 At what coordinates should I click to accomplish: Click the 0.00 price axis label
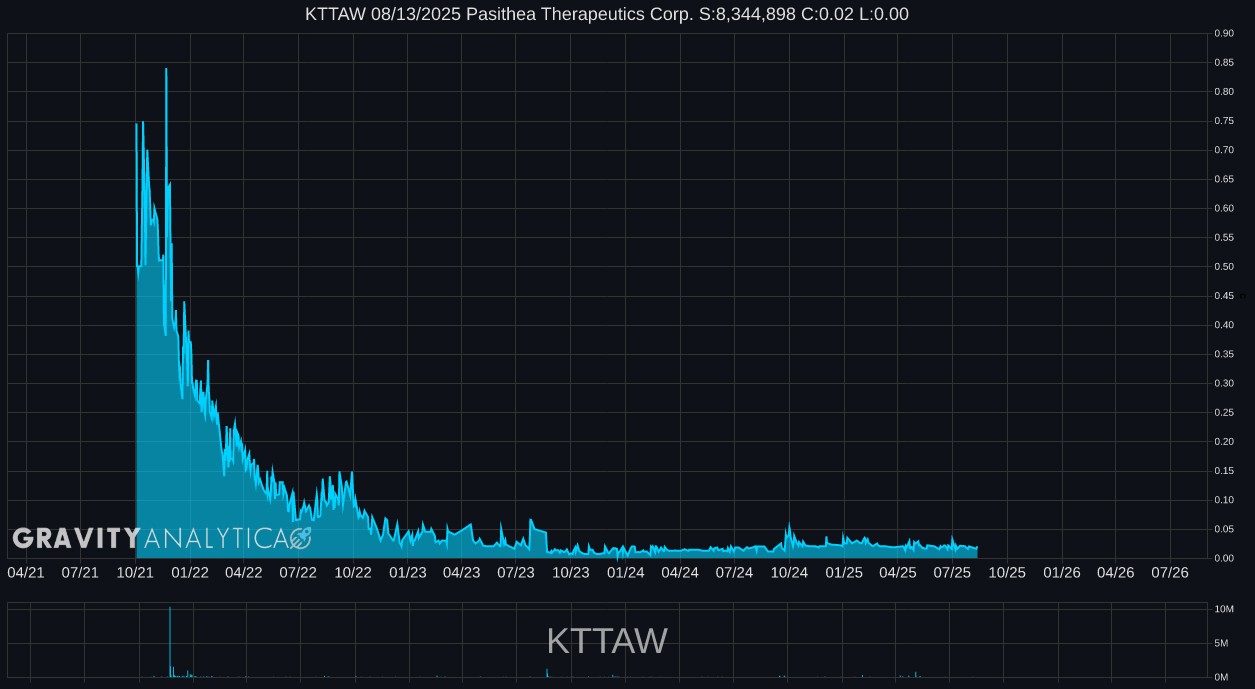pyautogui.click(x=1224, y=558)
